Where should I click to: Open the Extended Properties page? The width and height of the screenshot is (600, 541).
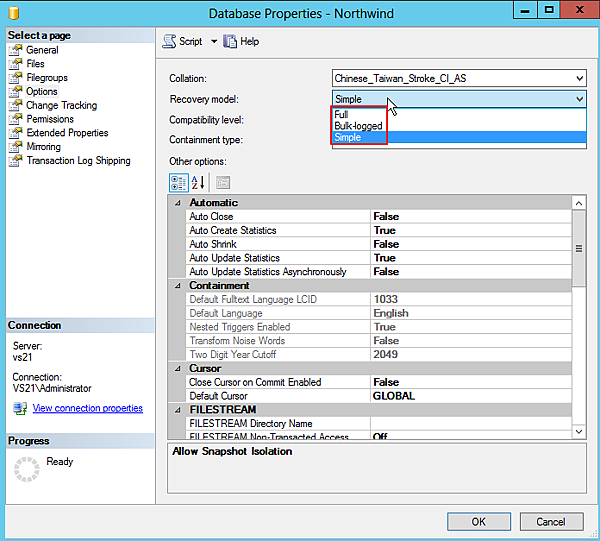pos(67,133)
